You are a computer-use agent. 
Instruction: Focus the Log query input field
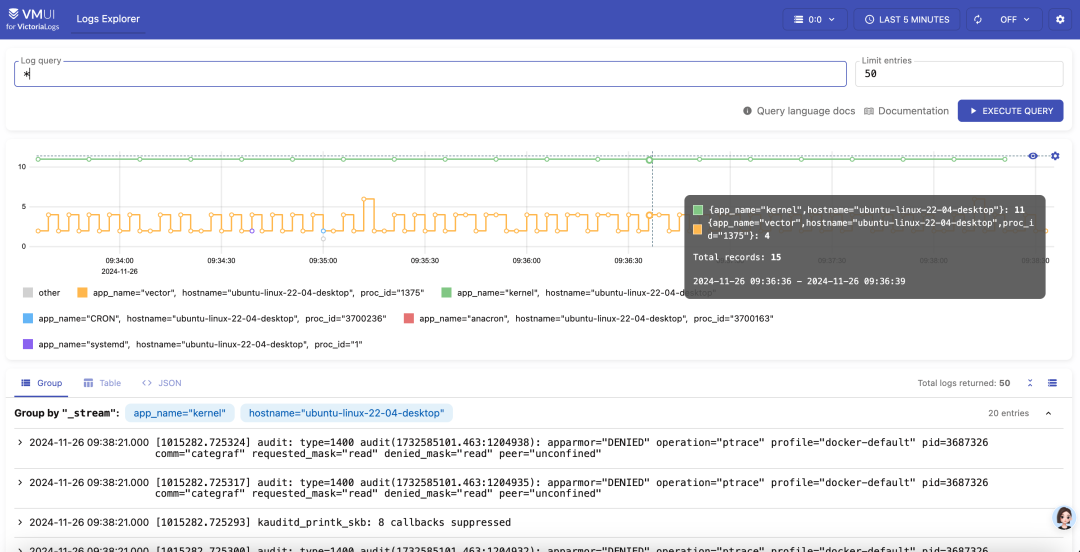(x=430, y=74)
